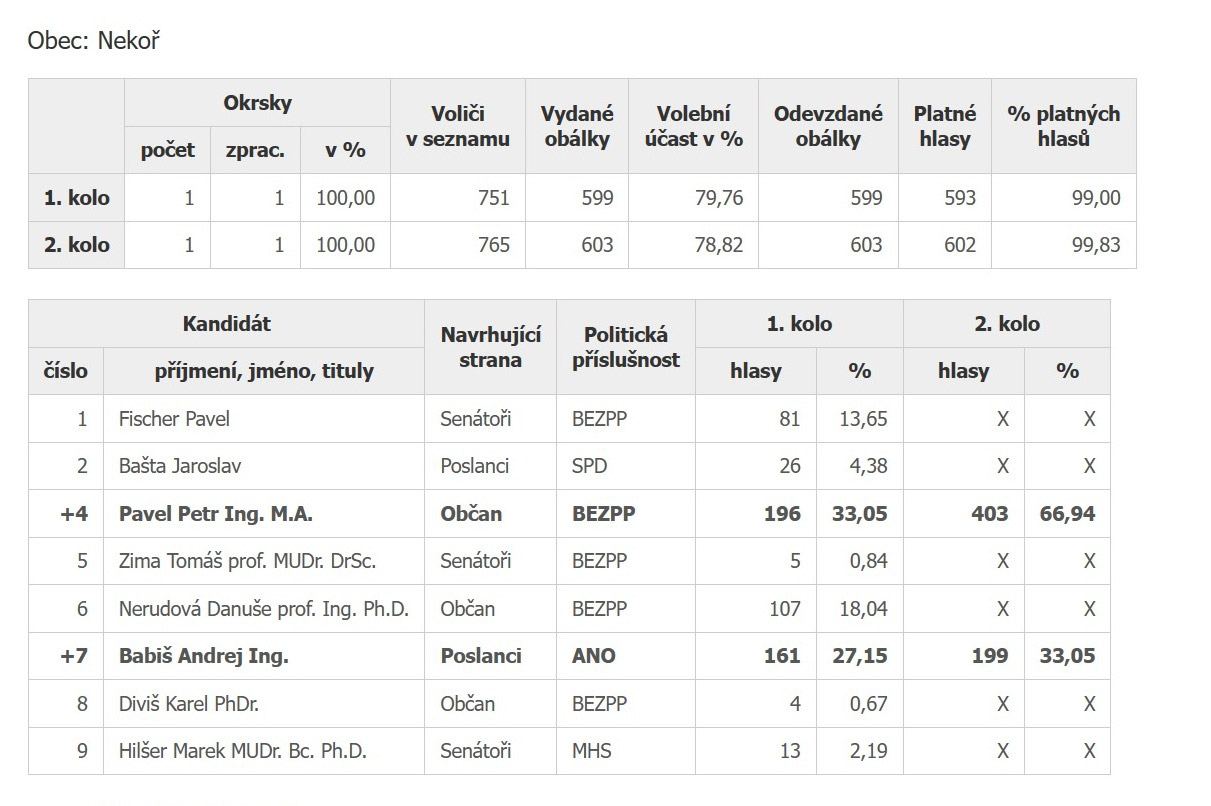Click the 1. kolo summary row label

pyautogui.click(x=76, y=198)
